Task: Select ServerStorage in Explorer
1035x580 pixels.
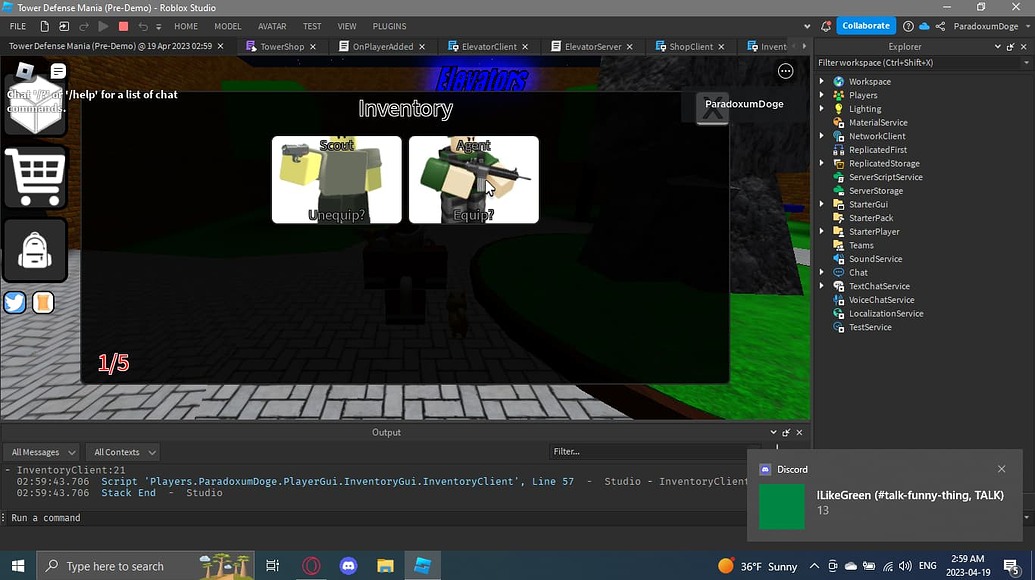Action: (875, 191)
